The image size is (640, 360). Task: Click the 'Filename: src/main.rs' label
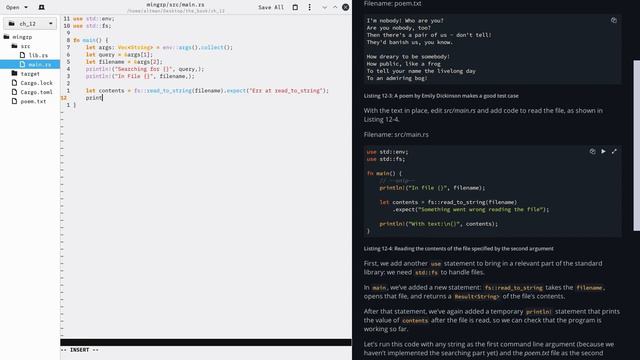[396, 134]
